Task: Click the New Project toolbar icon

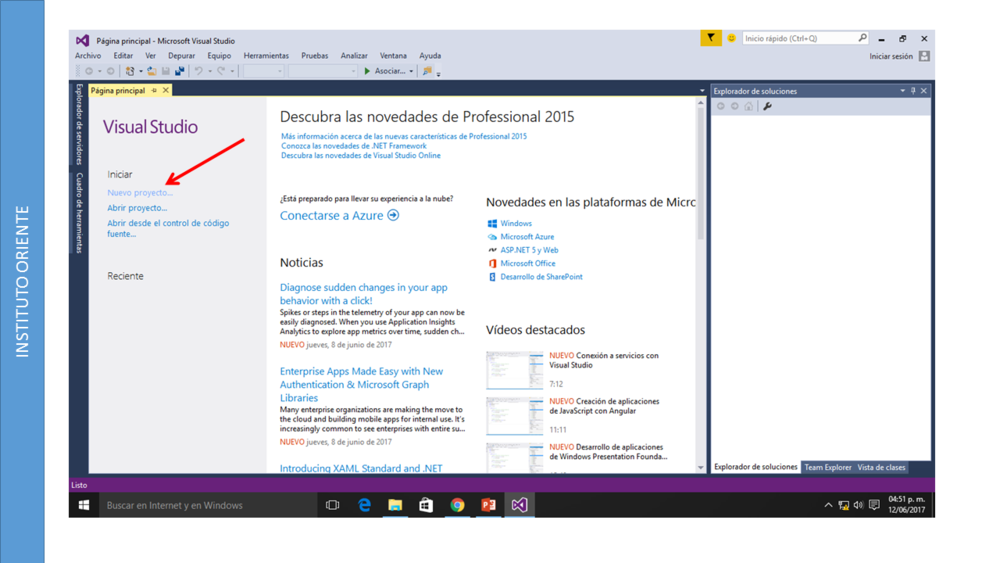Action: (x=130, y=71)
